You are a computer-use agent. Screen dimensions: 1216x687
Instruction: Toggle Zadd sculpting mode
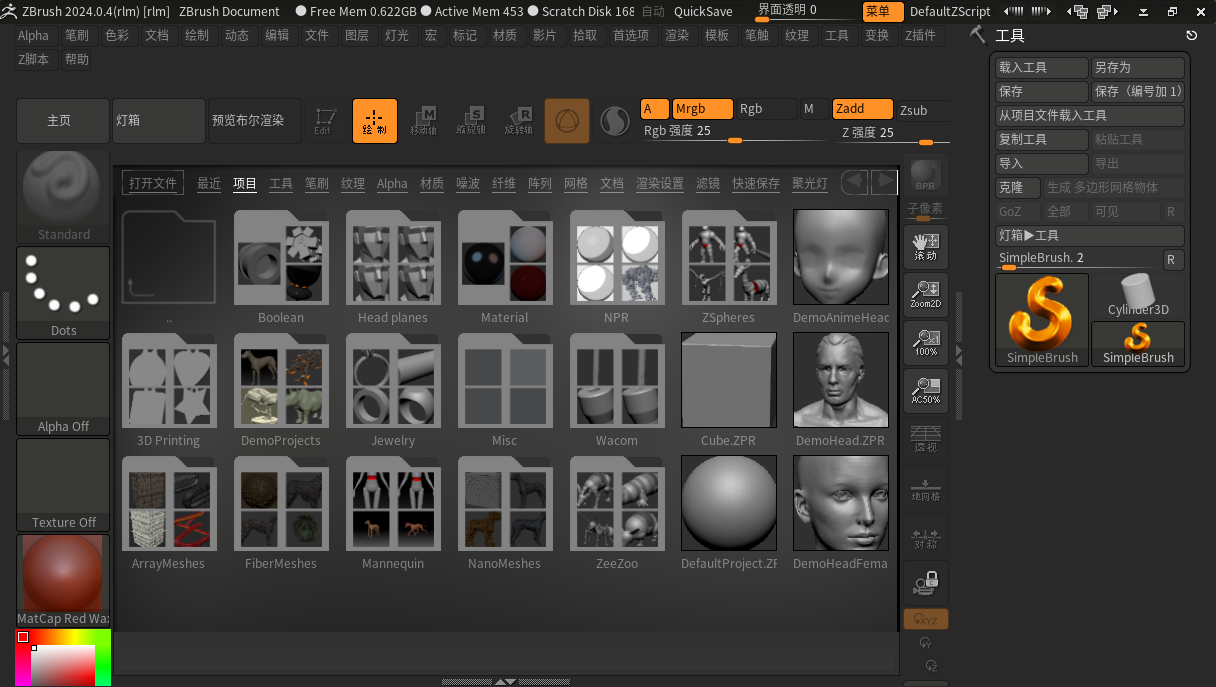tap(861, 108)
